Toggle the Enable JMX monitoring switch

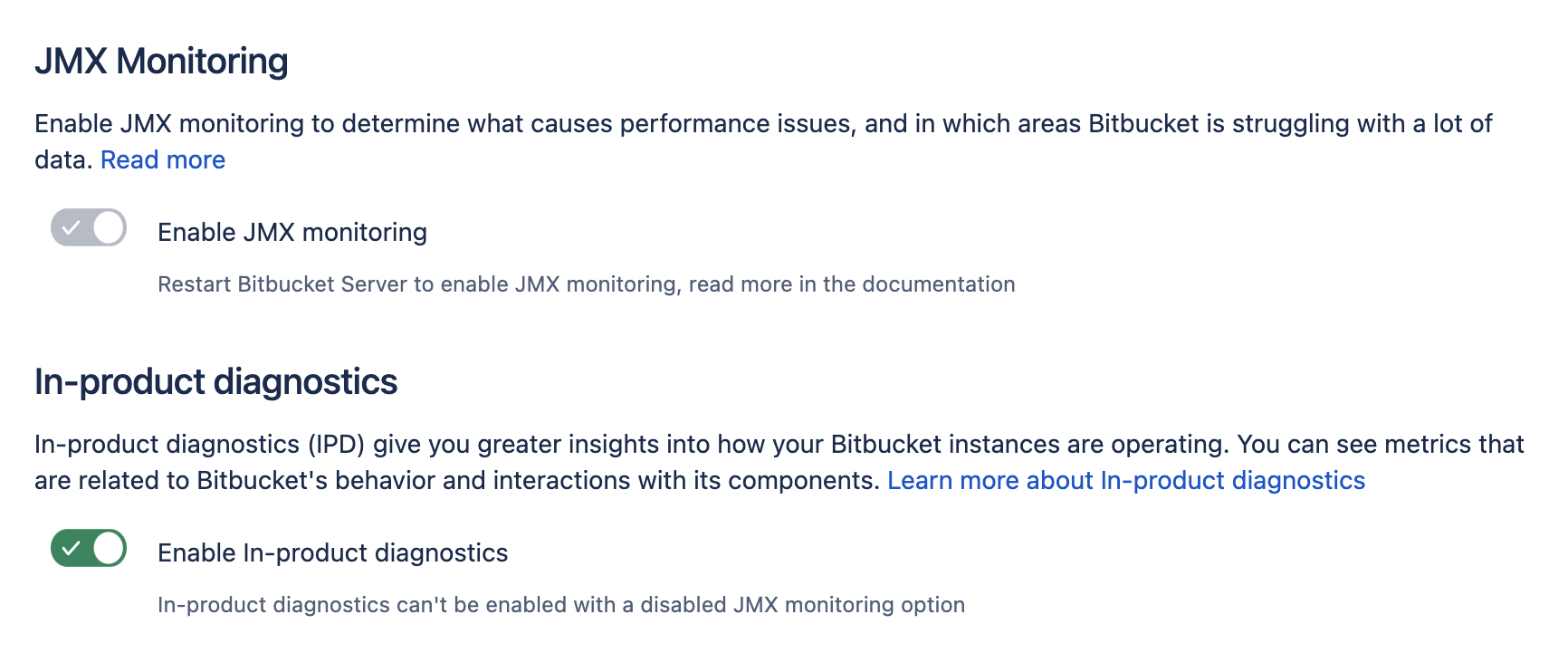pyautogui.click(x=88, y=227)
